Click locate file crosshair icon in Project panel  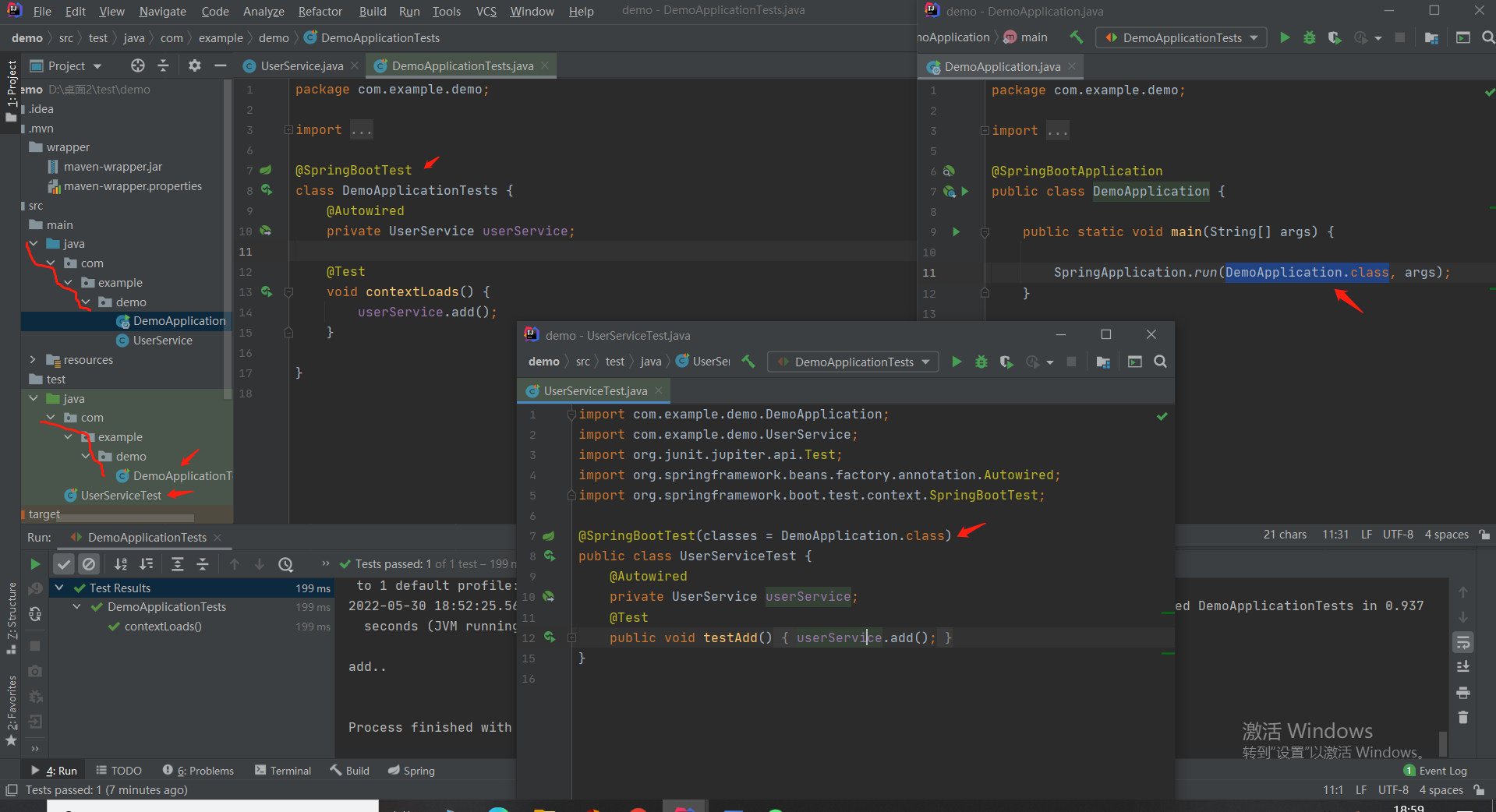pos(138,65)
